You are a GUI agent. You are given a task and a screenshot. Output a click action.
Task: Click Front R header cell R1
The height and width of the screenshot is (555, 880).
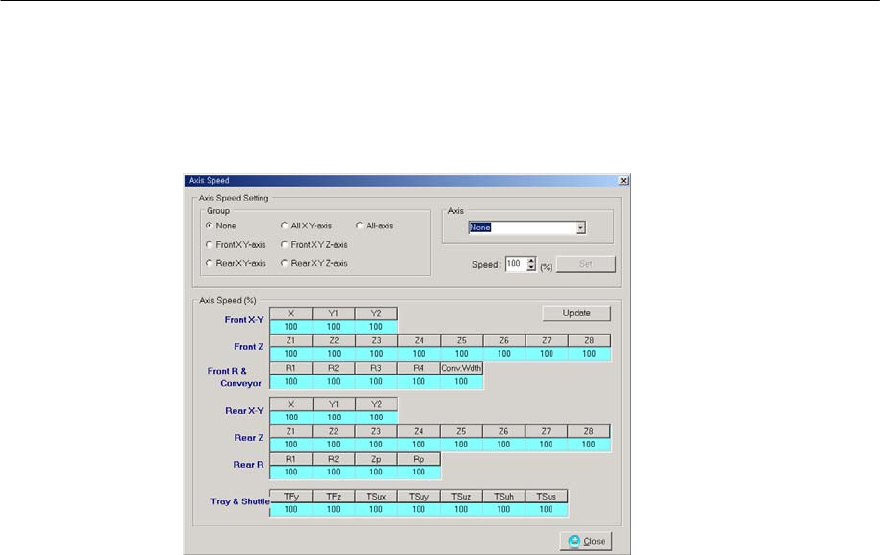click(291, 368)
